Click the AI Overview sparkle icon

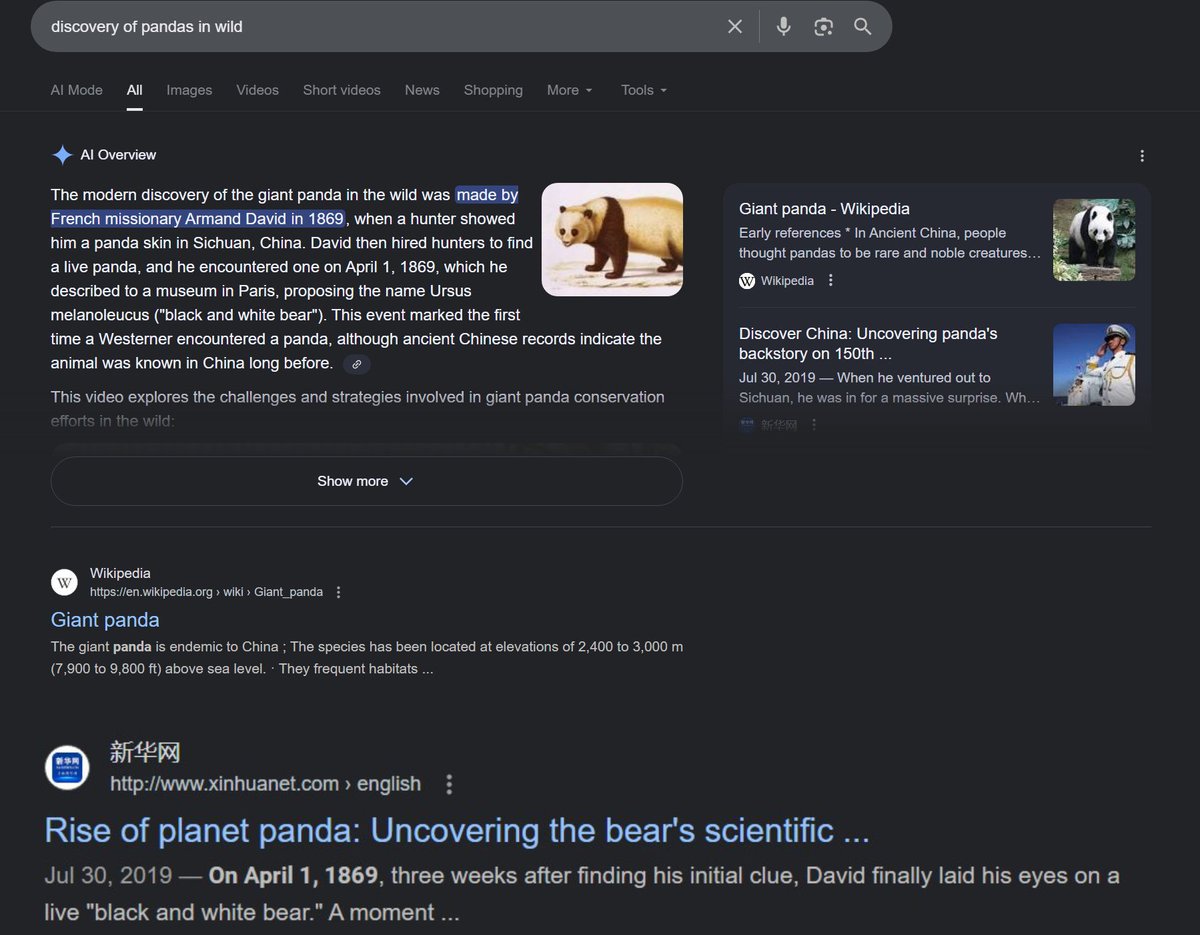(x=62, y=155)
